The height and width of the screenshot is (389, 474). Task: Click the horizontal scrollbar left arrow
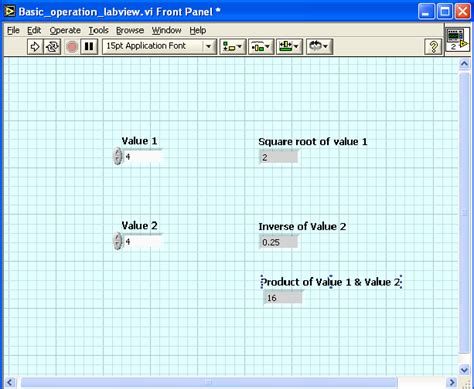click(x=10, y=382)
